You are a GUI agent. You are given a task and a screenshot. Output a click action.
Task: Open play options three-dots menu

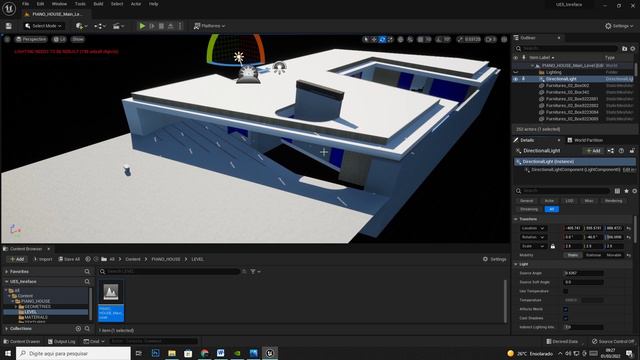[x=180, y=26]
